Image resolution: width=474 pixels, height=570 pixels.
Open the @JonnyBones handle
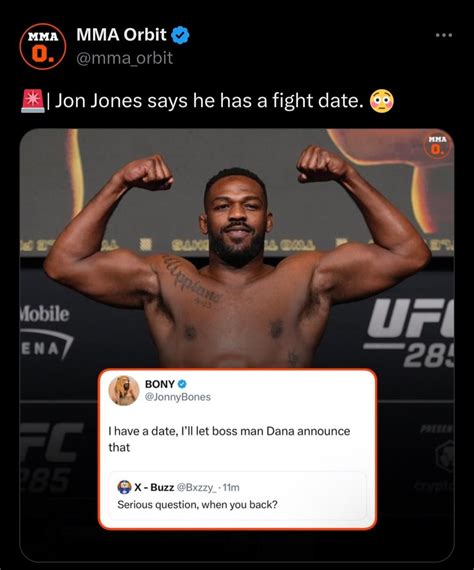click(178, 397)
